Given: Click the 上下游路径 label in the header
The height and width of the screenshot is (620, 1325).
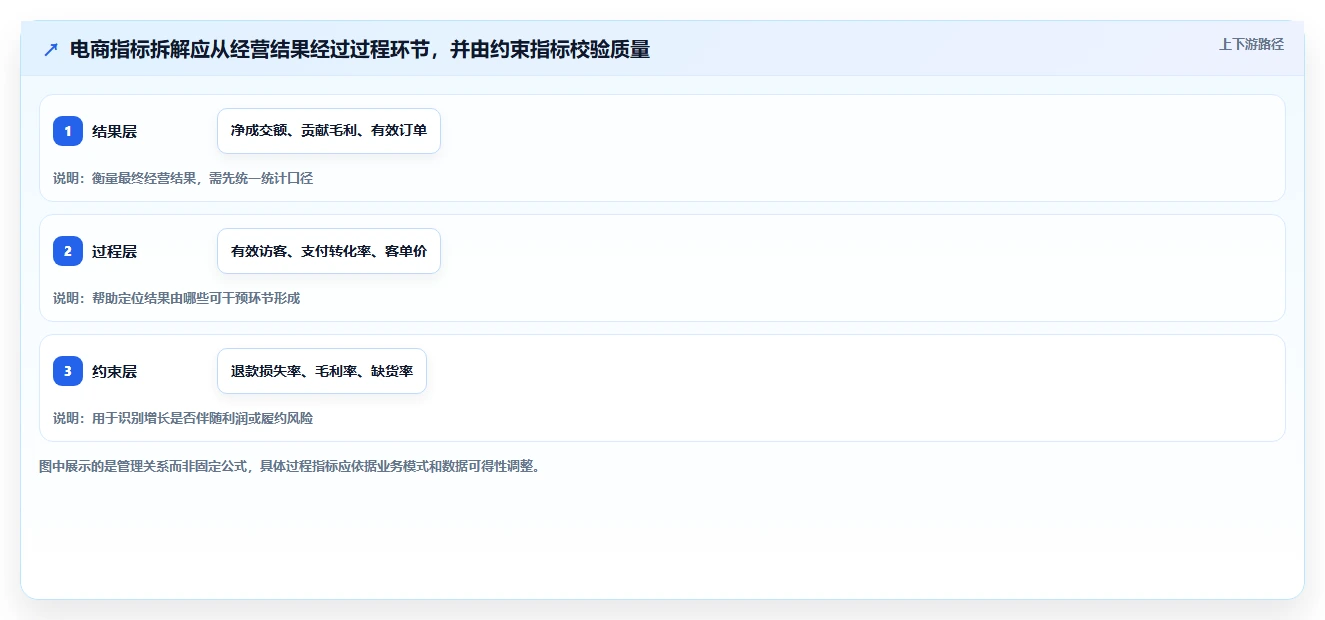Looking at the screenshot, I should pyautogui.click(x=1251, y=45).
